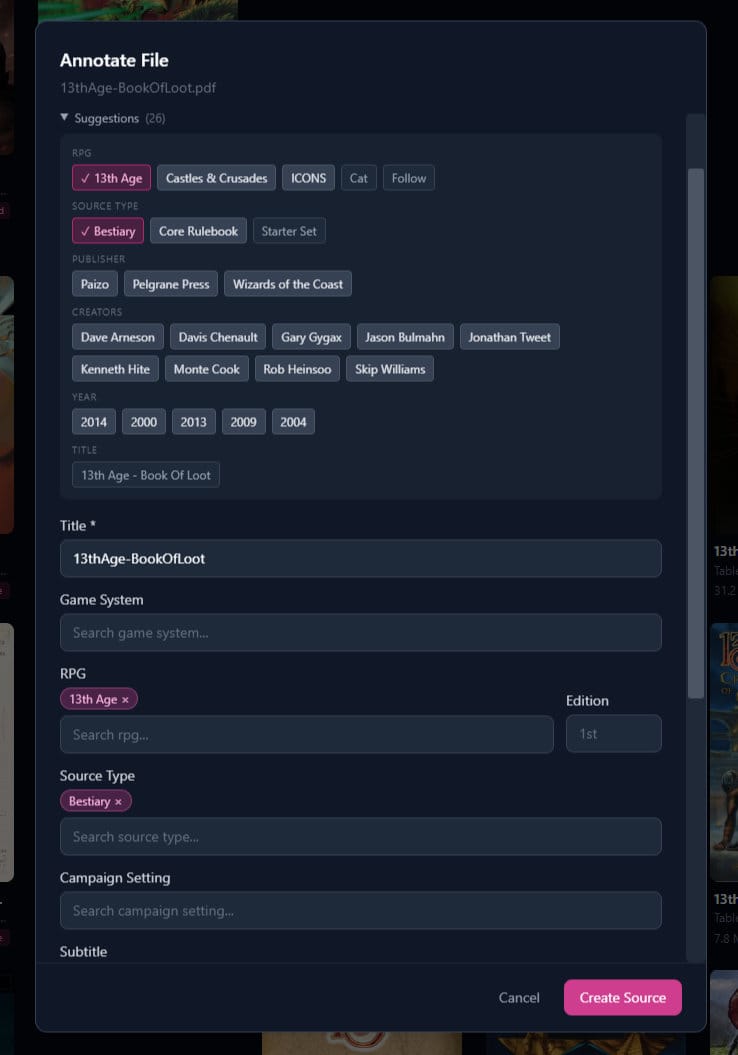Click the Title text field

(360, 558)
